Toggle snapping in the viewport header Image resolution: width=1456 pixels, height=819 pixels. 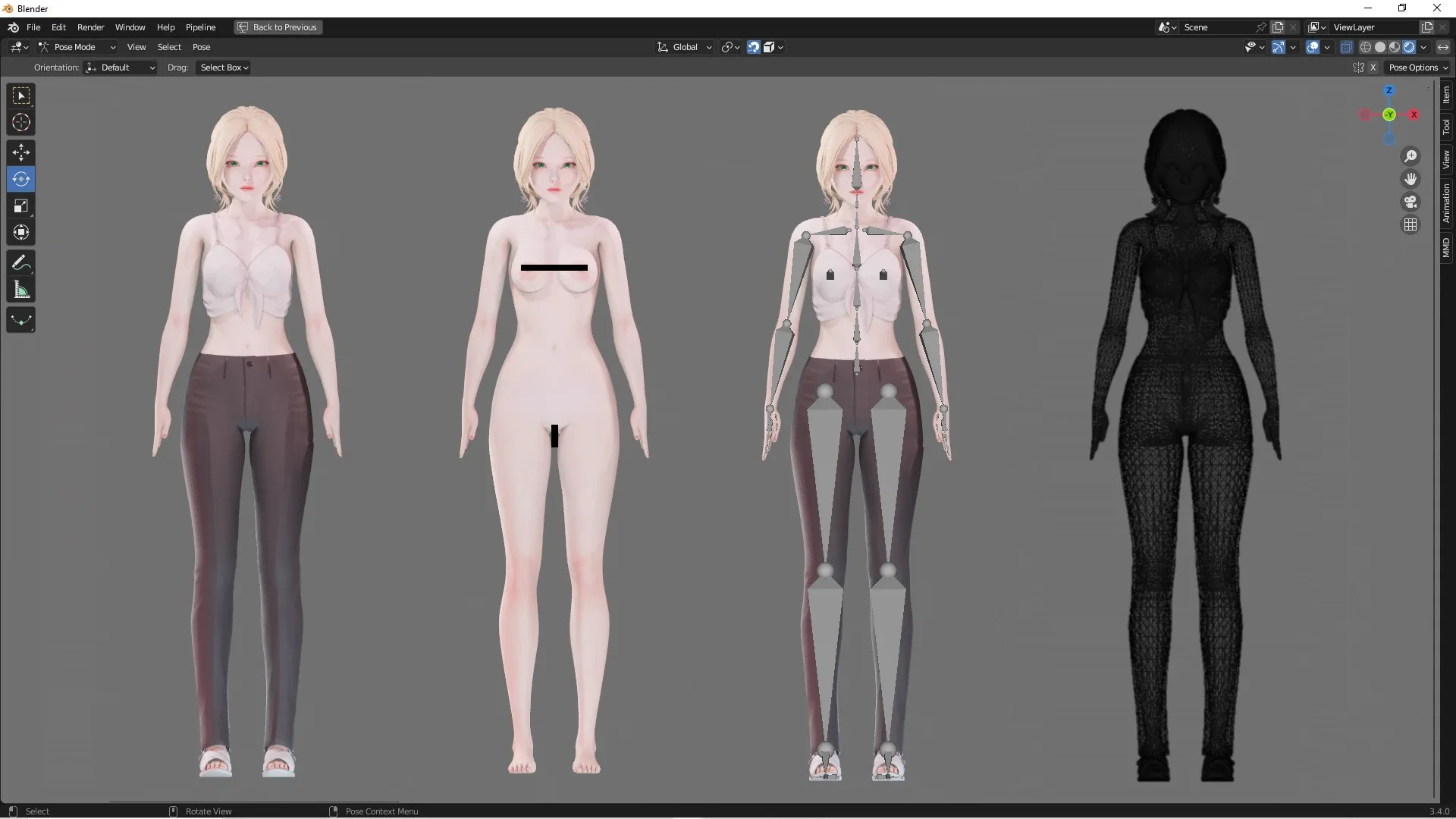753,47
